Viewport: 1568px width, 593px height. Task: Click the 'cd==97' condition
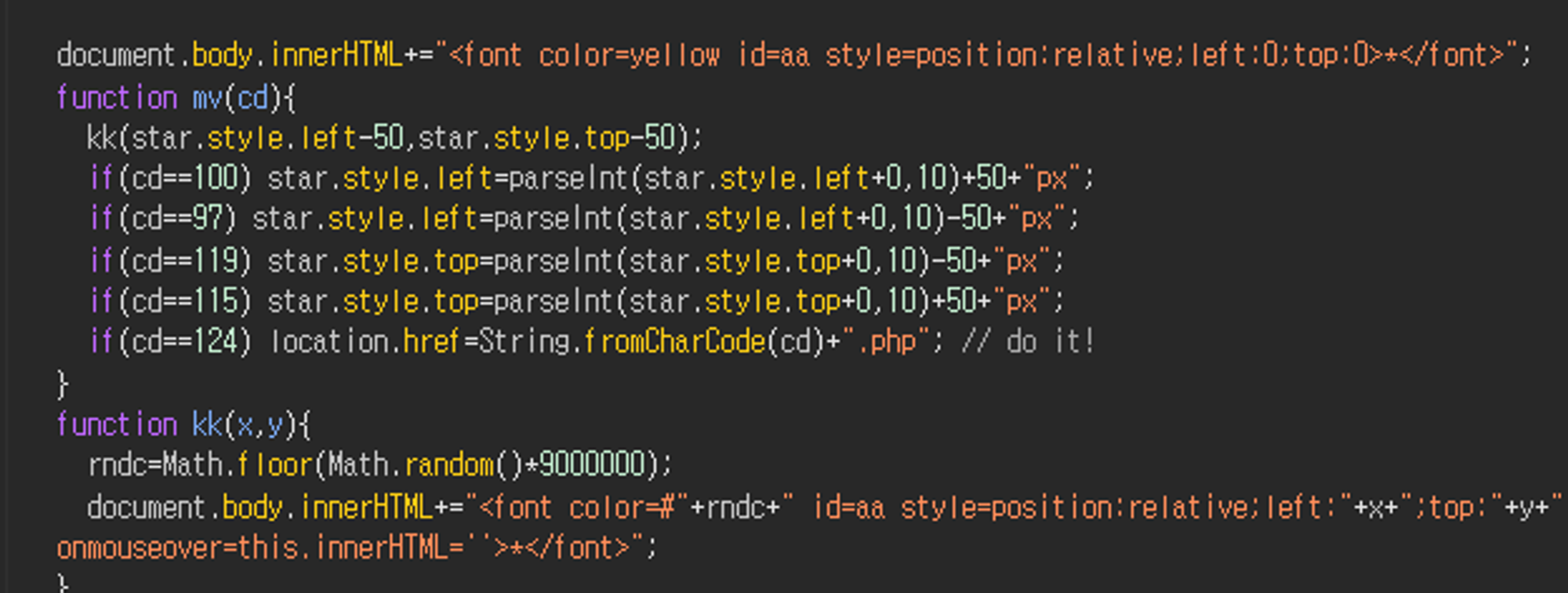pos(176,218)
